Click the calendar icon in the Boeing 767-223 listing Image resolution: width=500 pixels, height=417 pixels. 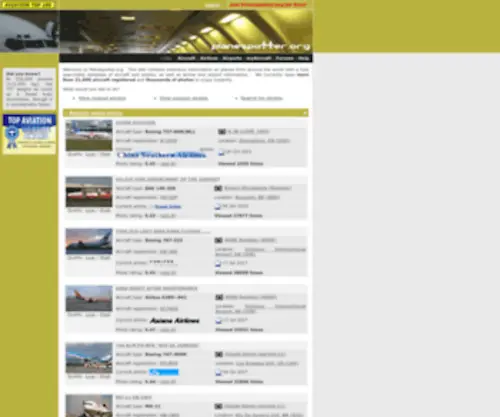pyautogui.click(x=218, y=264)
